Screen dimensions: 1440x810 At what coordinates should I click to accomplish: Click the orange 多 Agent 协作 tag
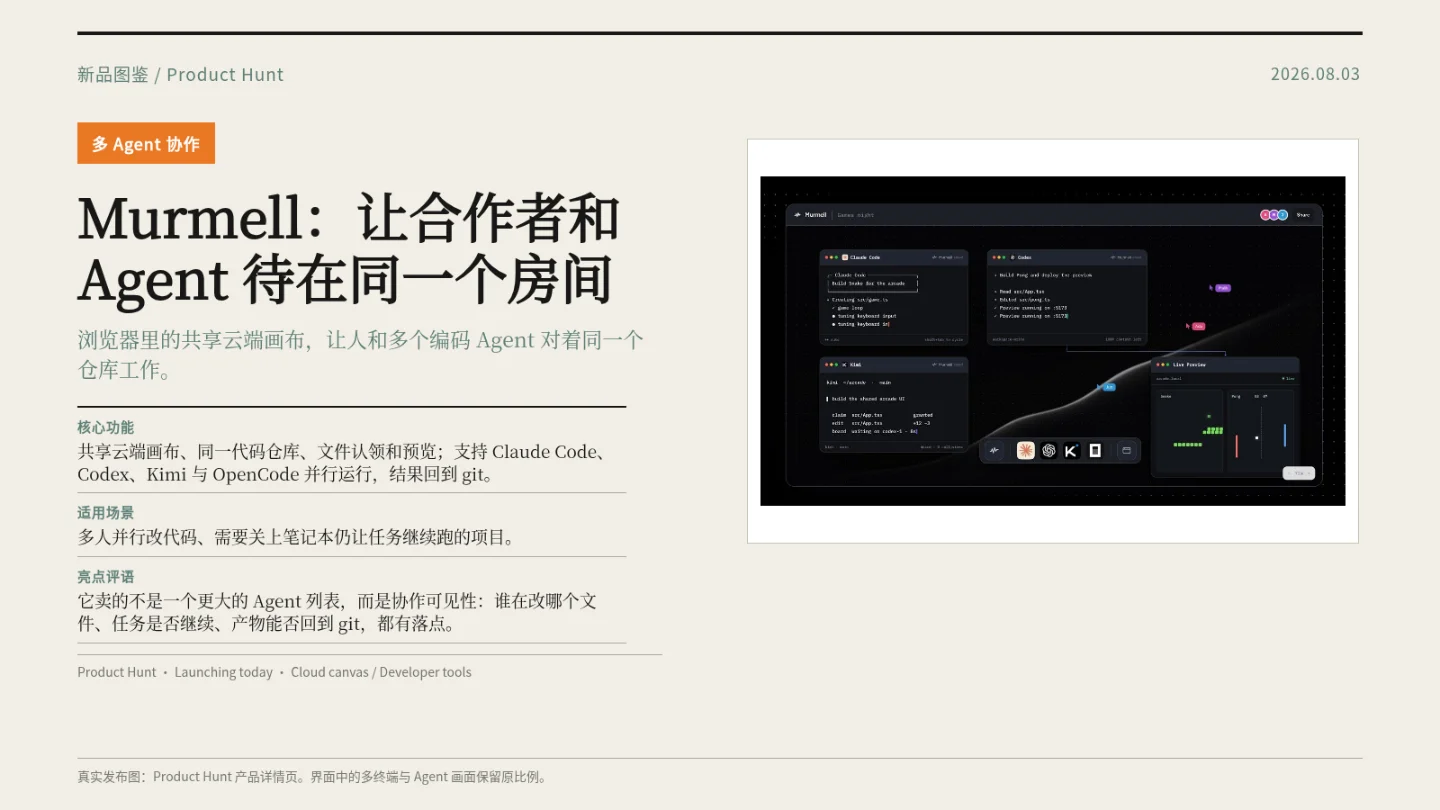146,143
